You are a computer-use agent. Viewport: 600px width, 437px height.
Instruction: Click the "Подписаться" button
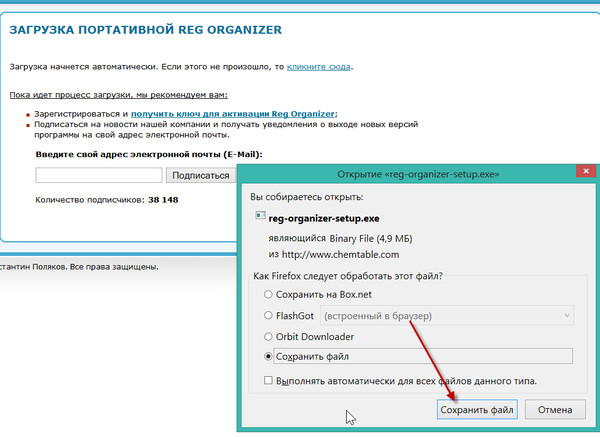coord(201,175)
